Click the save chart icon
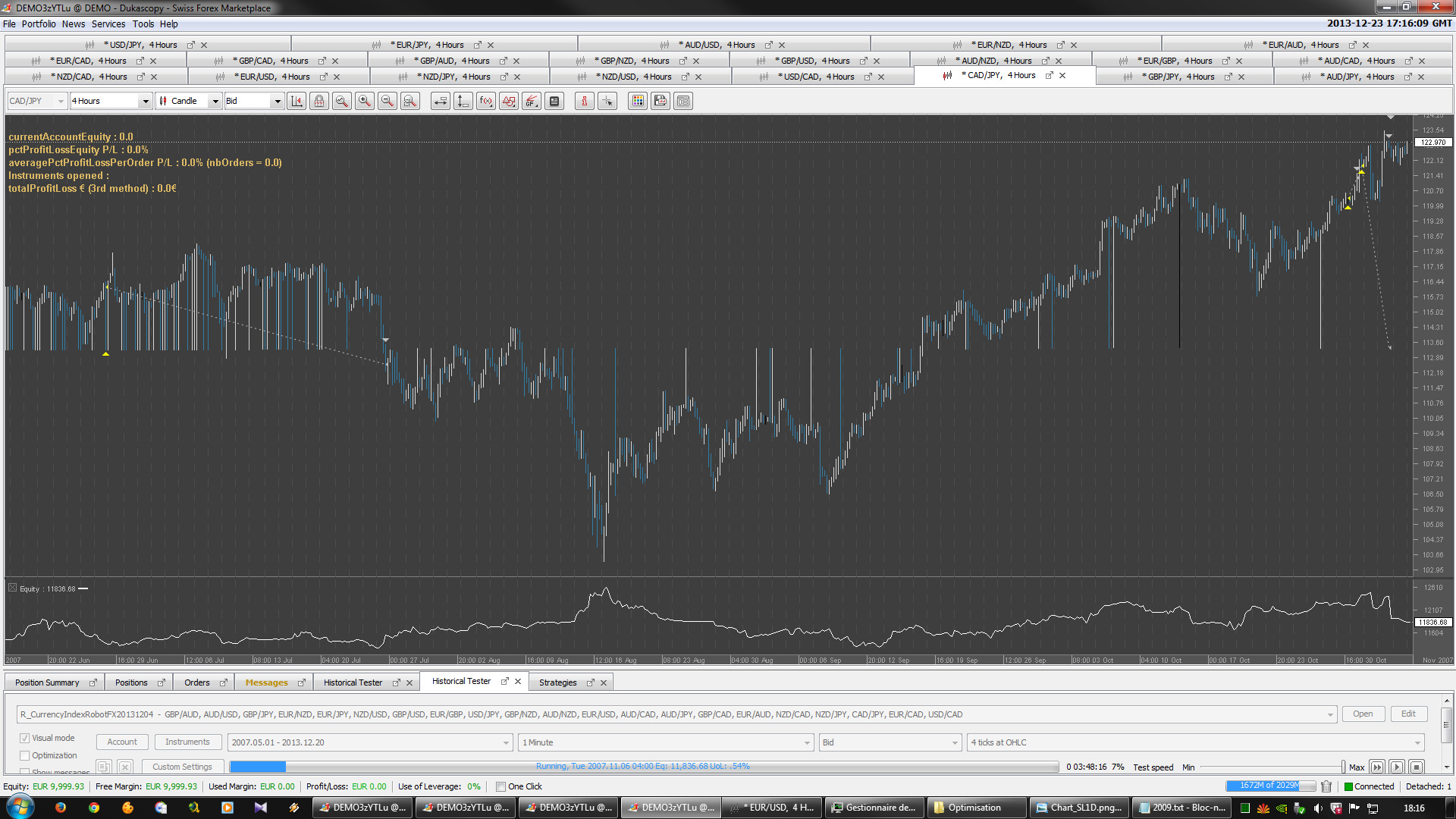The width and height of the screenshot is (1456, 819). 661,101
